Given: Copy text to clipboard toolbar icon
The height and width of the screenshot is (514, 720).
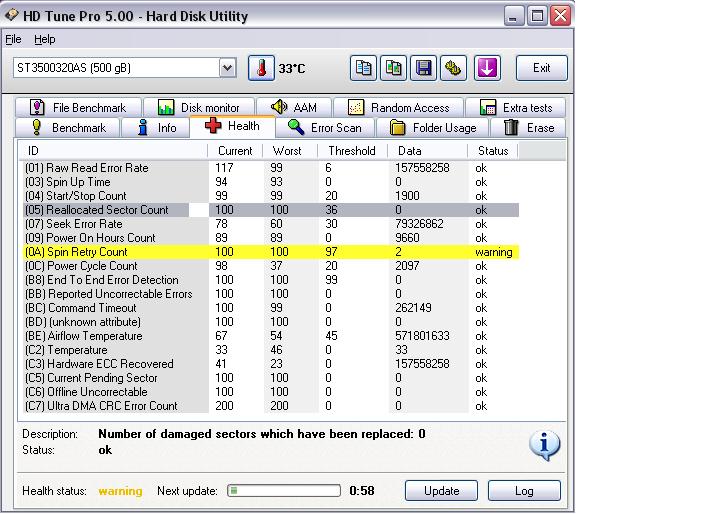Looking at the screenshot, I should 363,68.
